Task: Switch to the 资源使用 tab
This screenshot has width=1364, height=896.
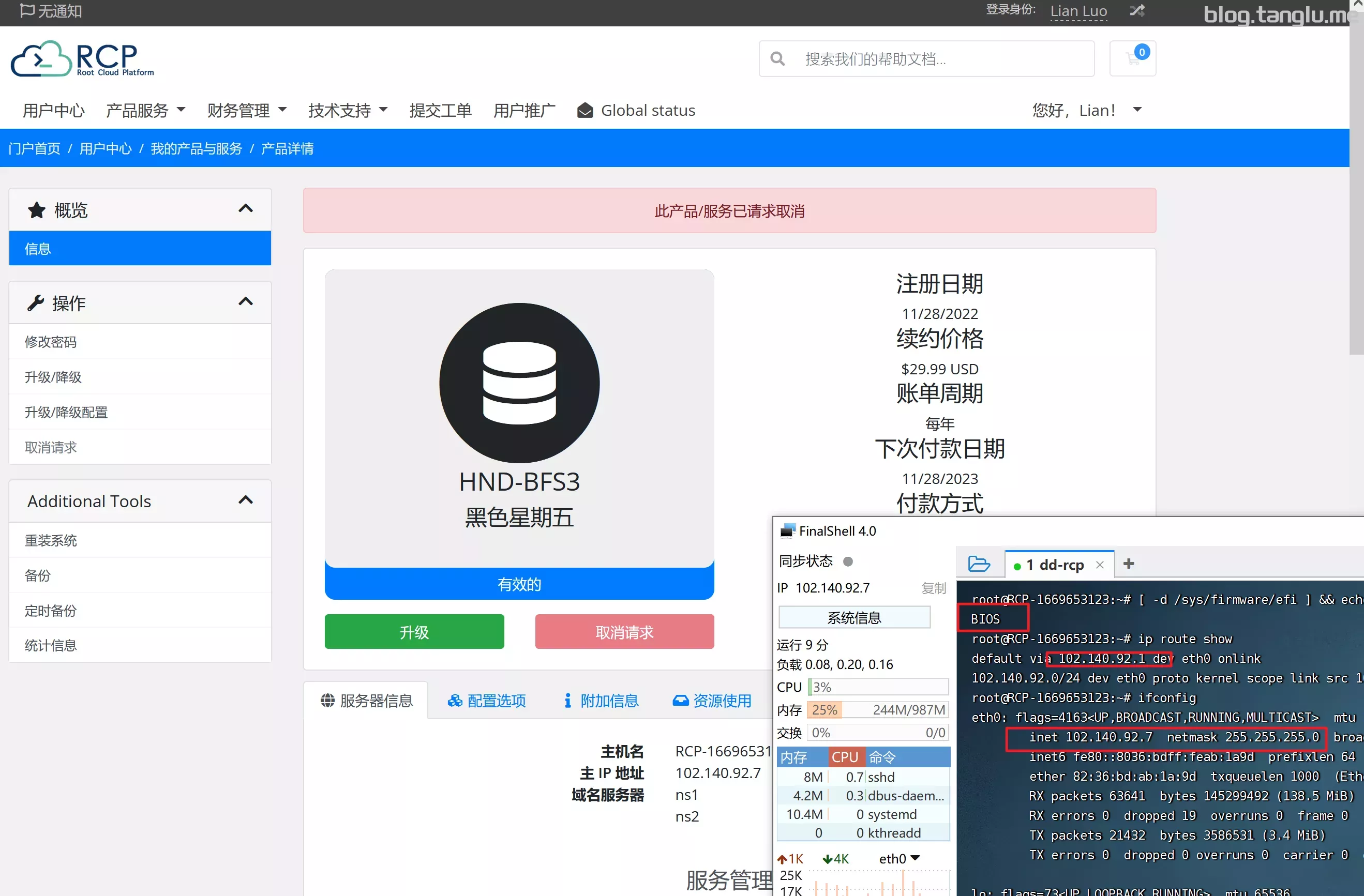Action: coord(711,701)
